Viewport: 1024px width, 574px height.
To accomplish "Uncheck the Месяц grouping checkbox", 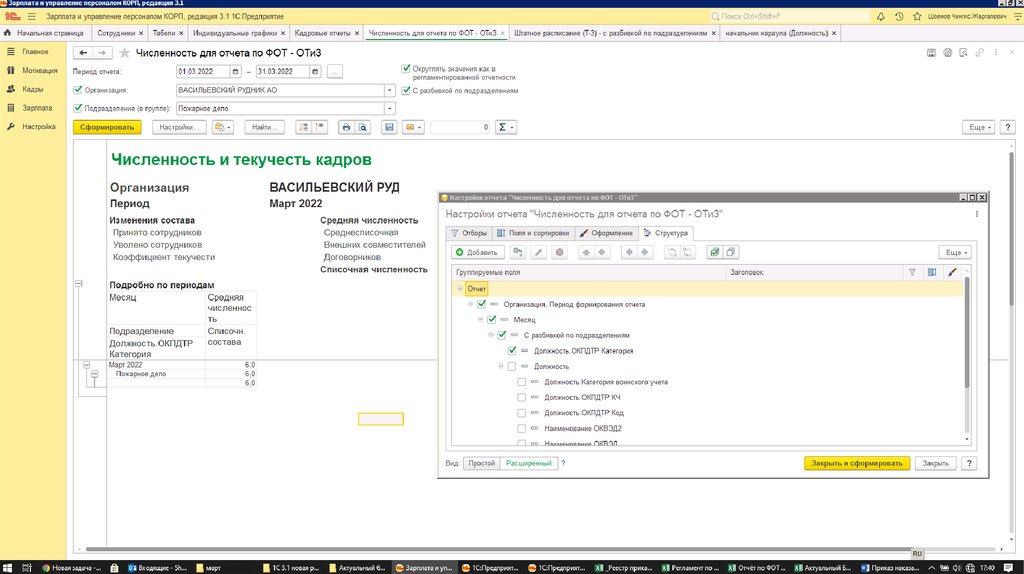I will coord(492,320).
